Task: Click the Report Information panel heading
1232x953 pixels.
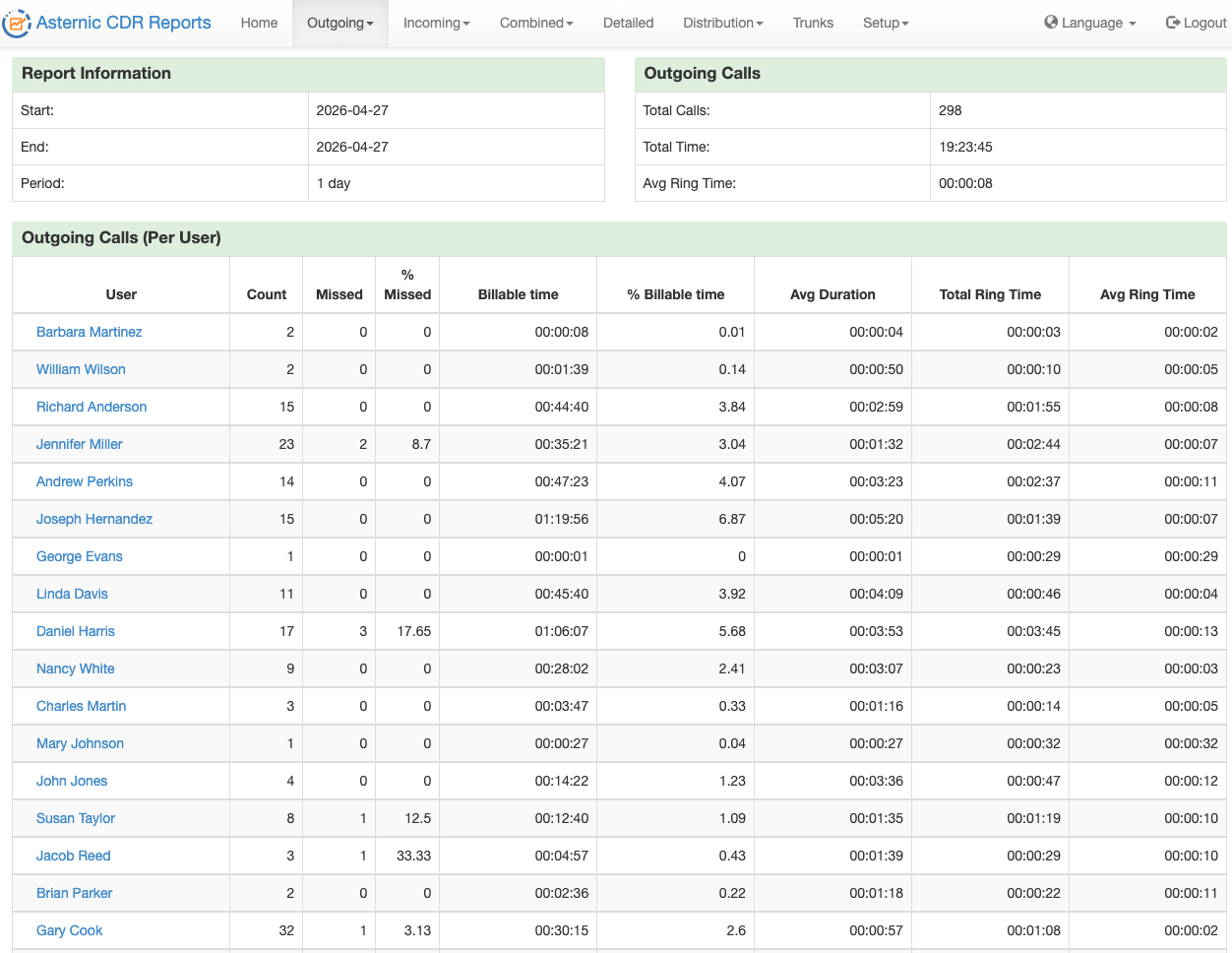Action: pyautogui.click(x=96, y=73)
